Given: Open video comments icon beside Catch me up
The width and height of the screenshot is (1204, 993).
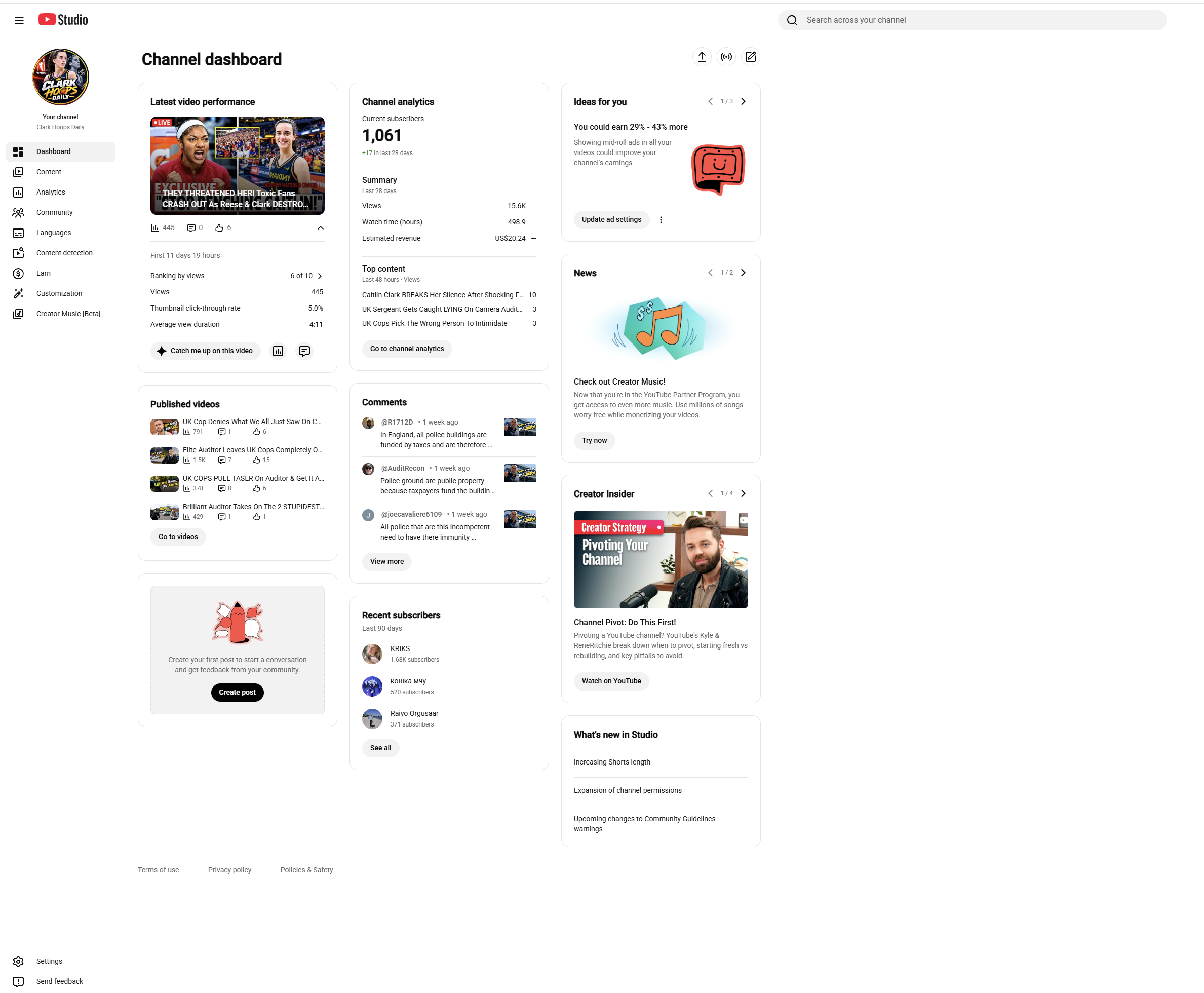Looking at the screenshot, I should (304, 351).
